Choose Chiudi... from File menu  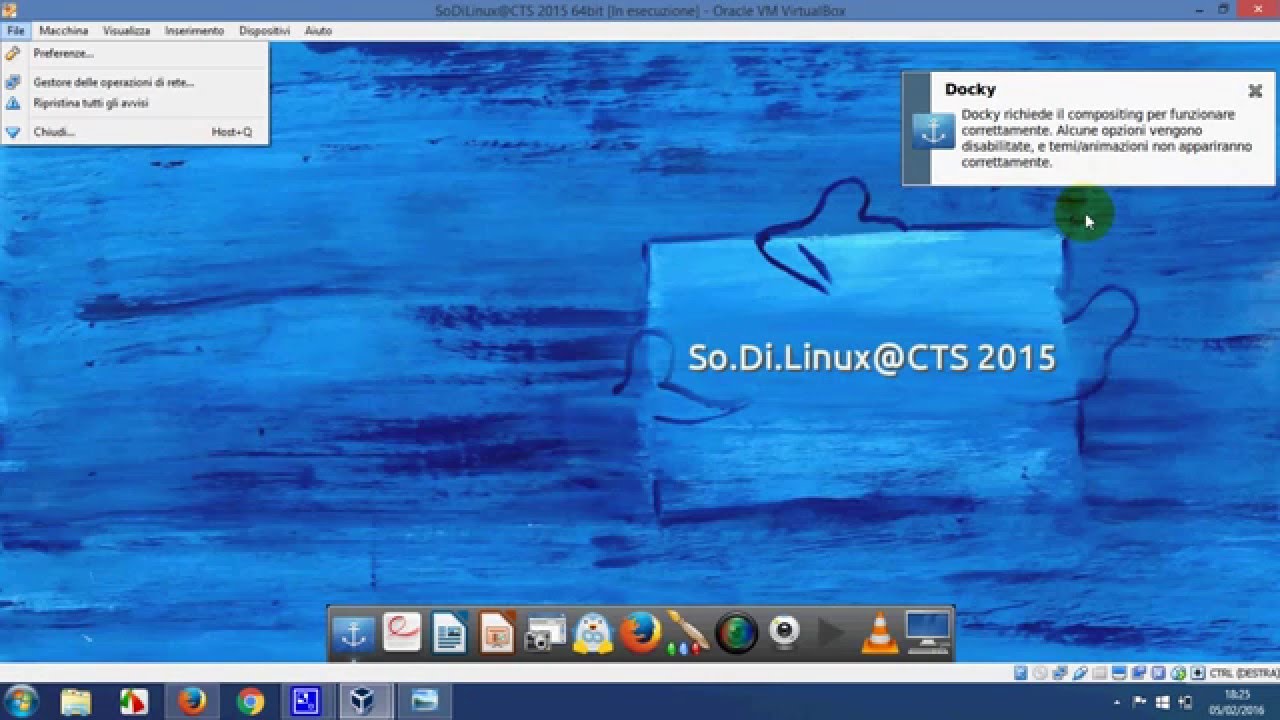[x=134, y=132]
